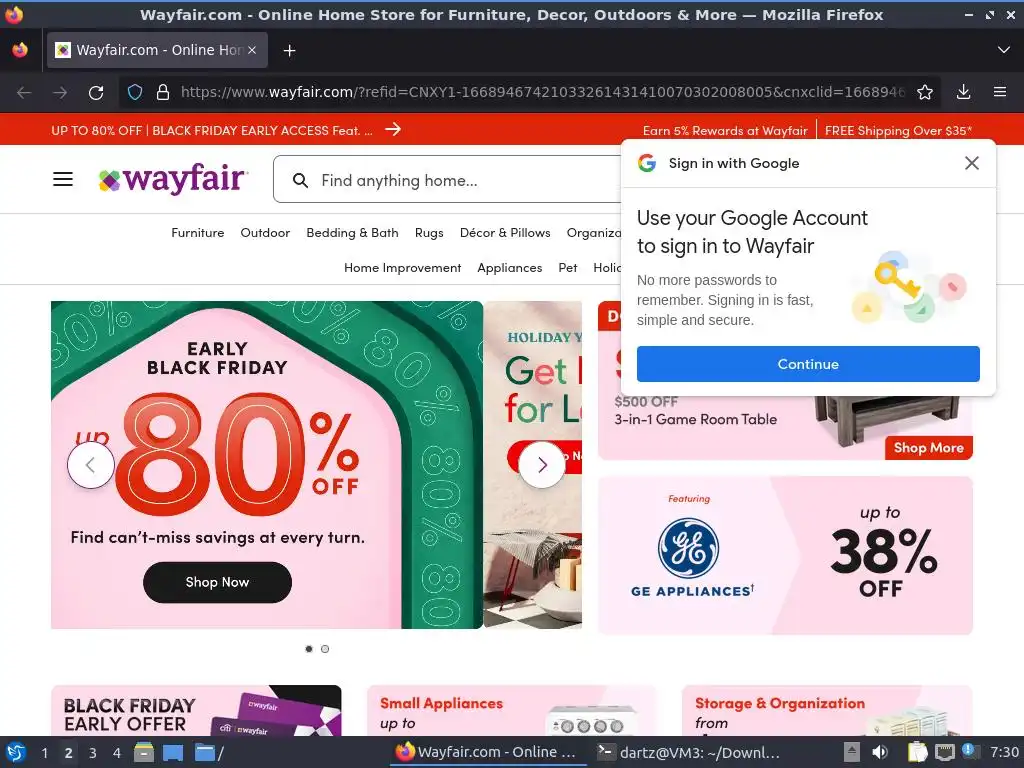Click Firefox icon left of tab strip
The width and height of the screenshot is (1024, 768).
[x=20, y=50]
